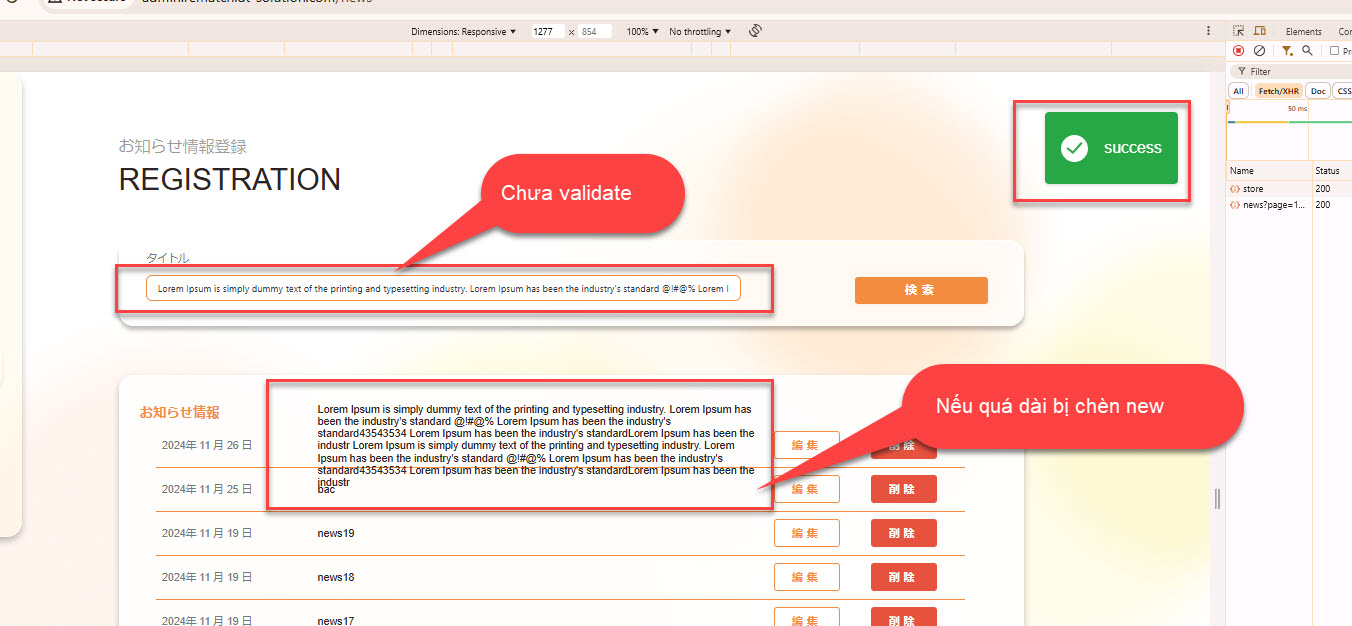Click the タイトル title input field
The width and height of the screenshot is (1352, 626).
point(443,289)
